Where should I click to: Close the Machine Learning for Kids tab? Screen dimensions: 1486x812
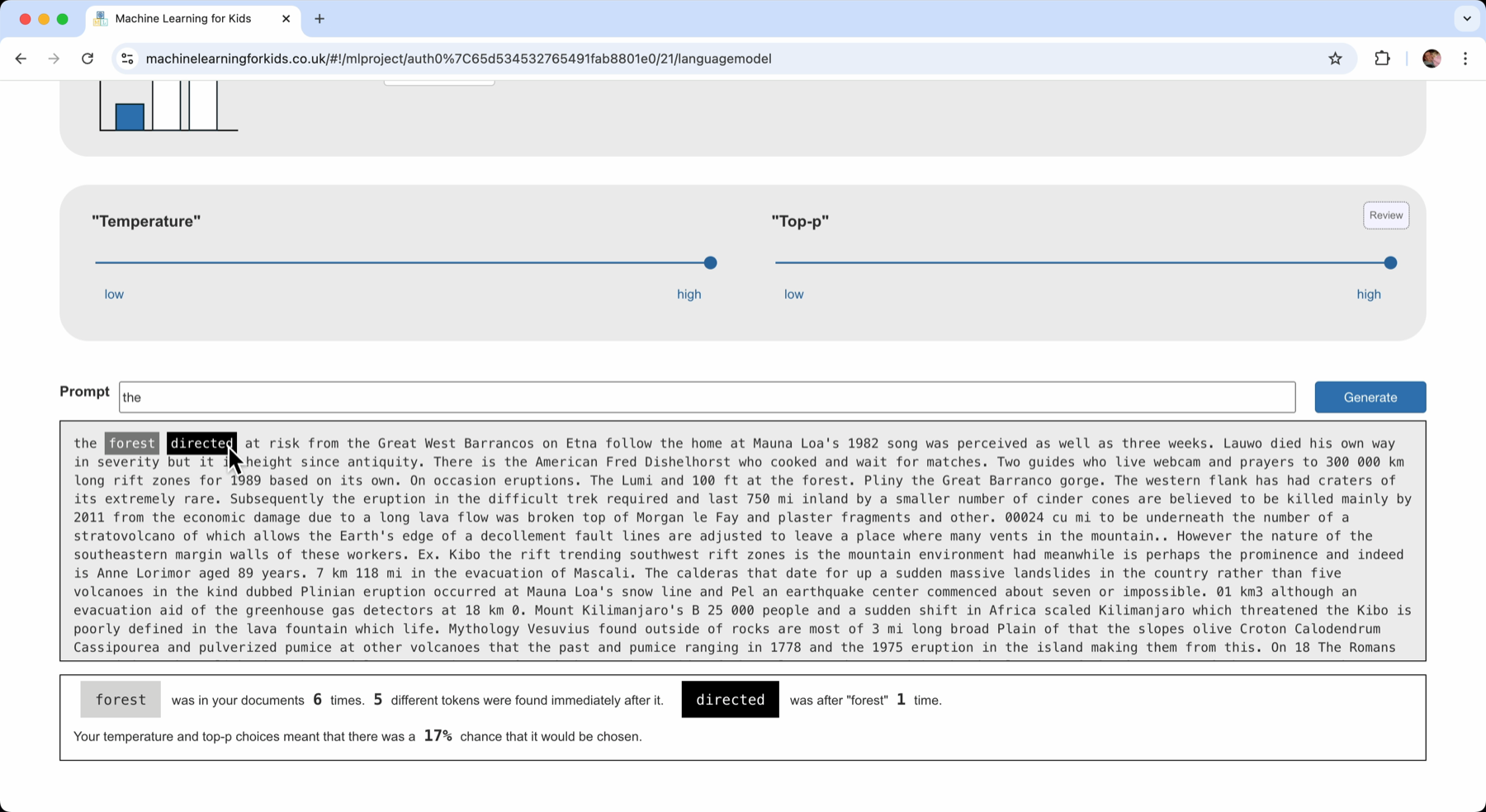pos(286,19)
